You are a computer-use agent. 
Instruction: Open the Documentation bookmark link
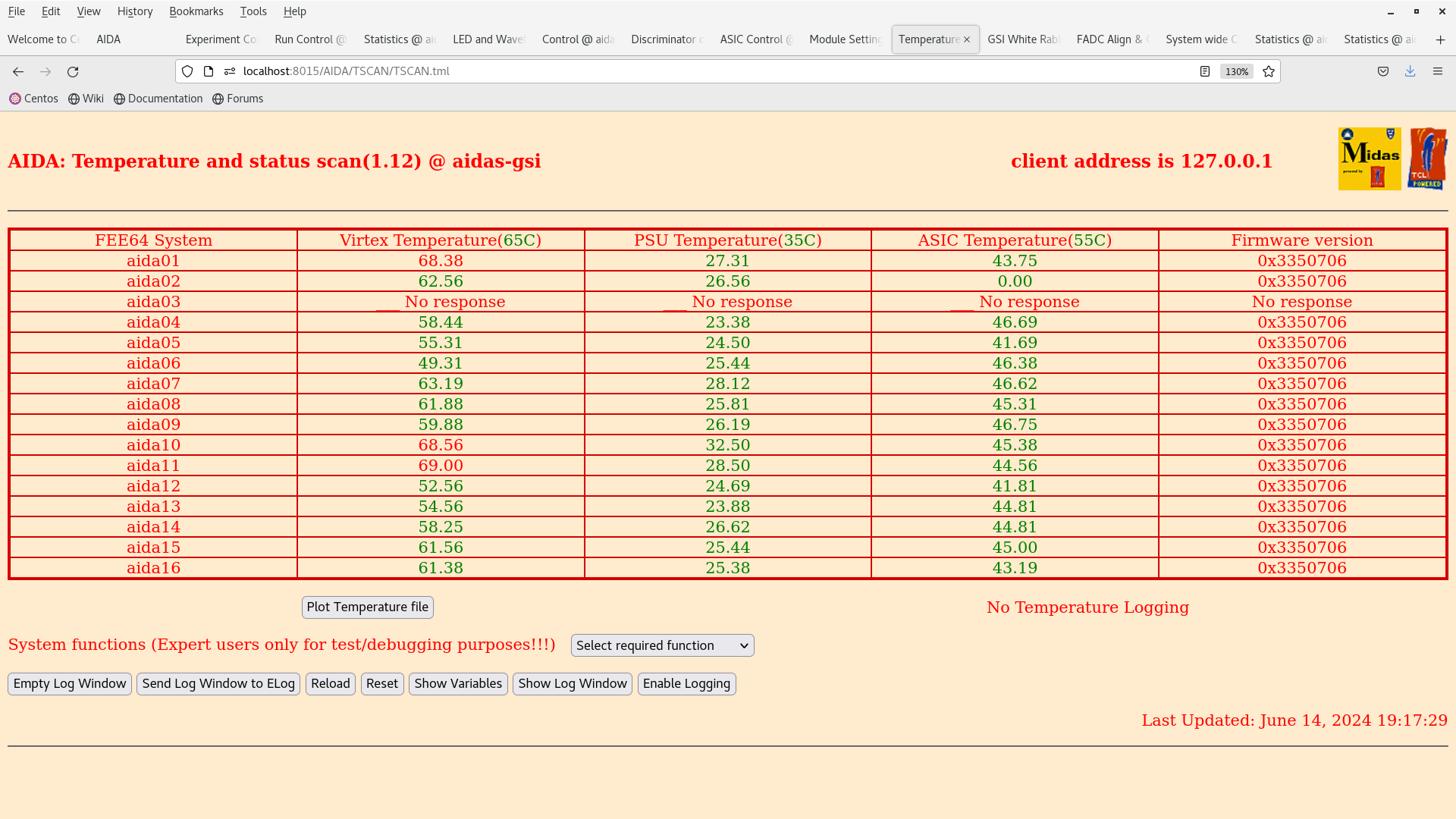[158, 99]
